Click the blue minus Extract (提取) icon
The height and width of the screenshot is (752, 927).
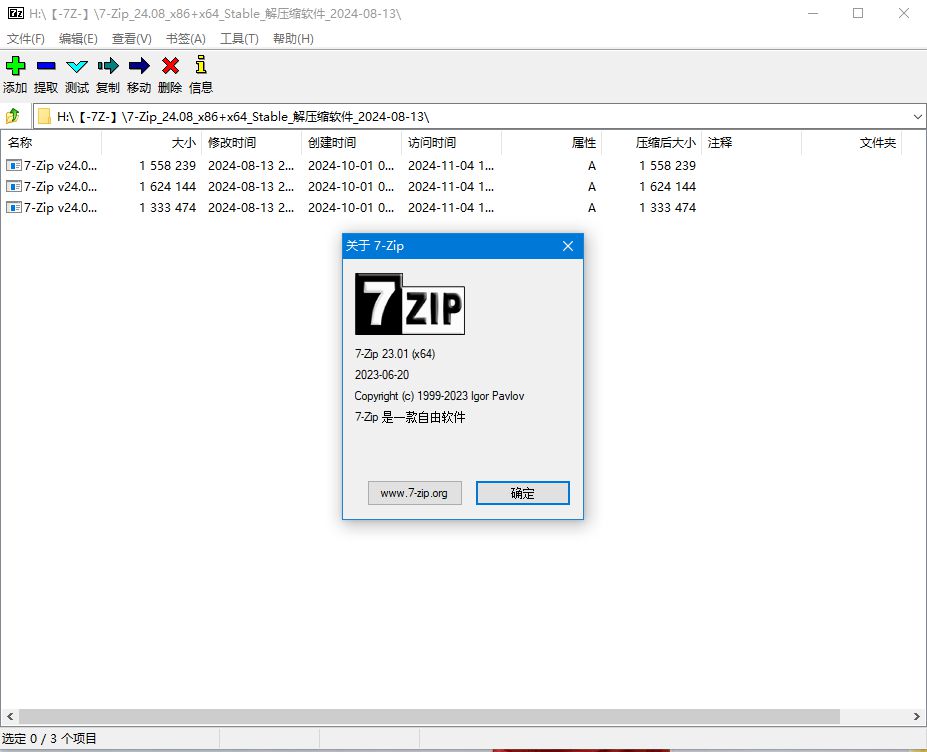point(46,66)
